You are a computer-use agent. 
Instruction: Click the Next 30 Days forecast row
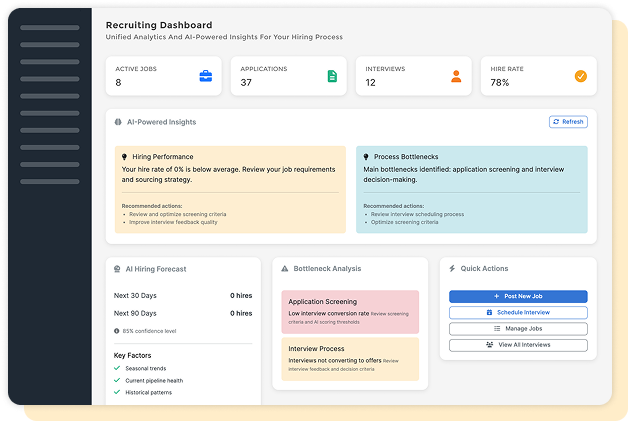183,296
